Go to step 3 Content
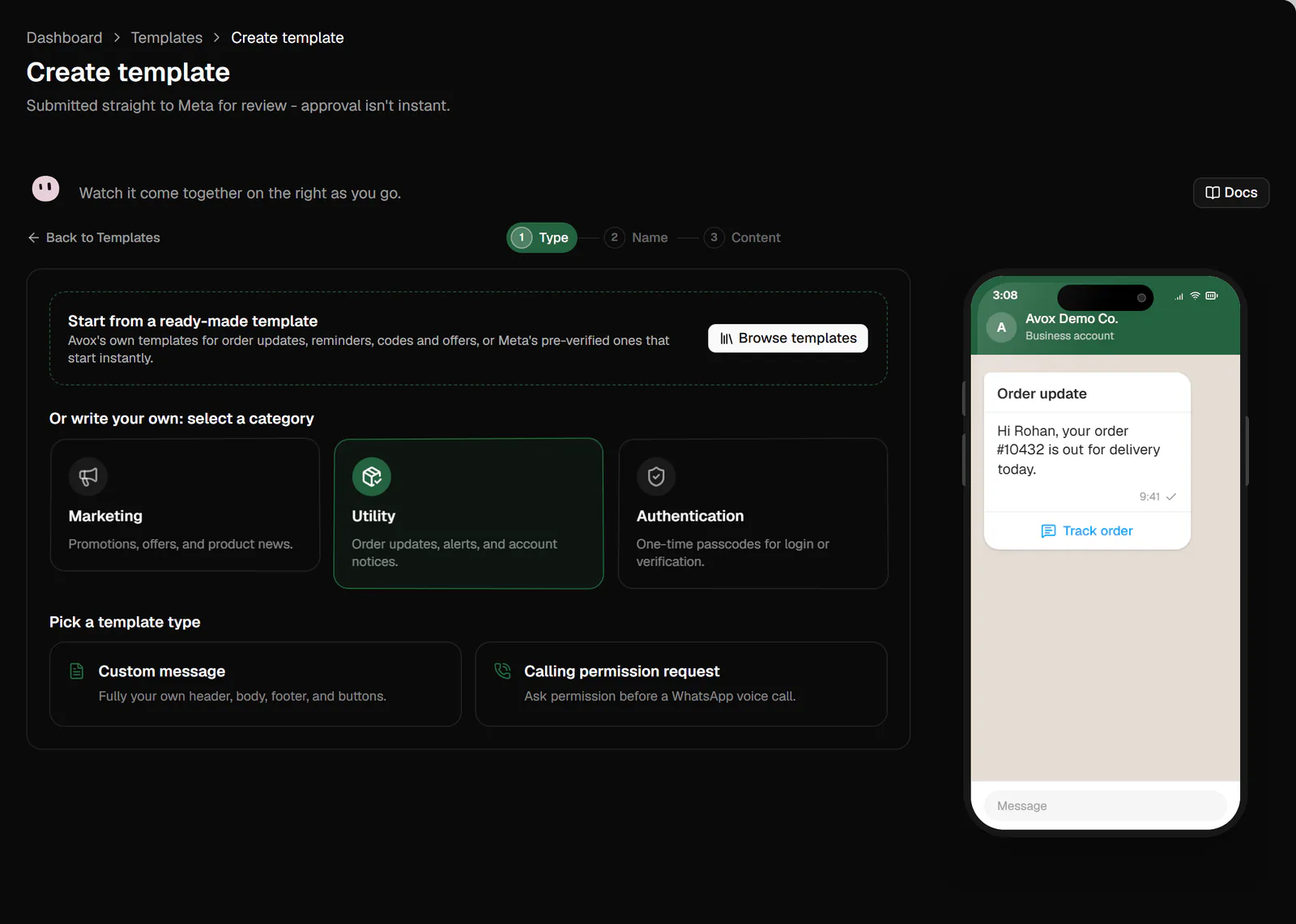Screen dimensions: 1296x924 coord(742,237)
